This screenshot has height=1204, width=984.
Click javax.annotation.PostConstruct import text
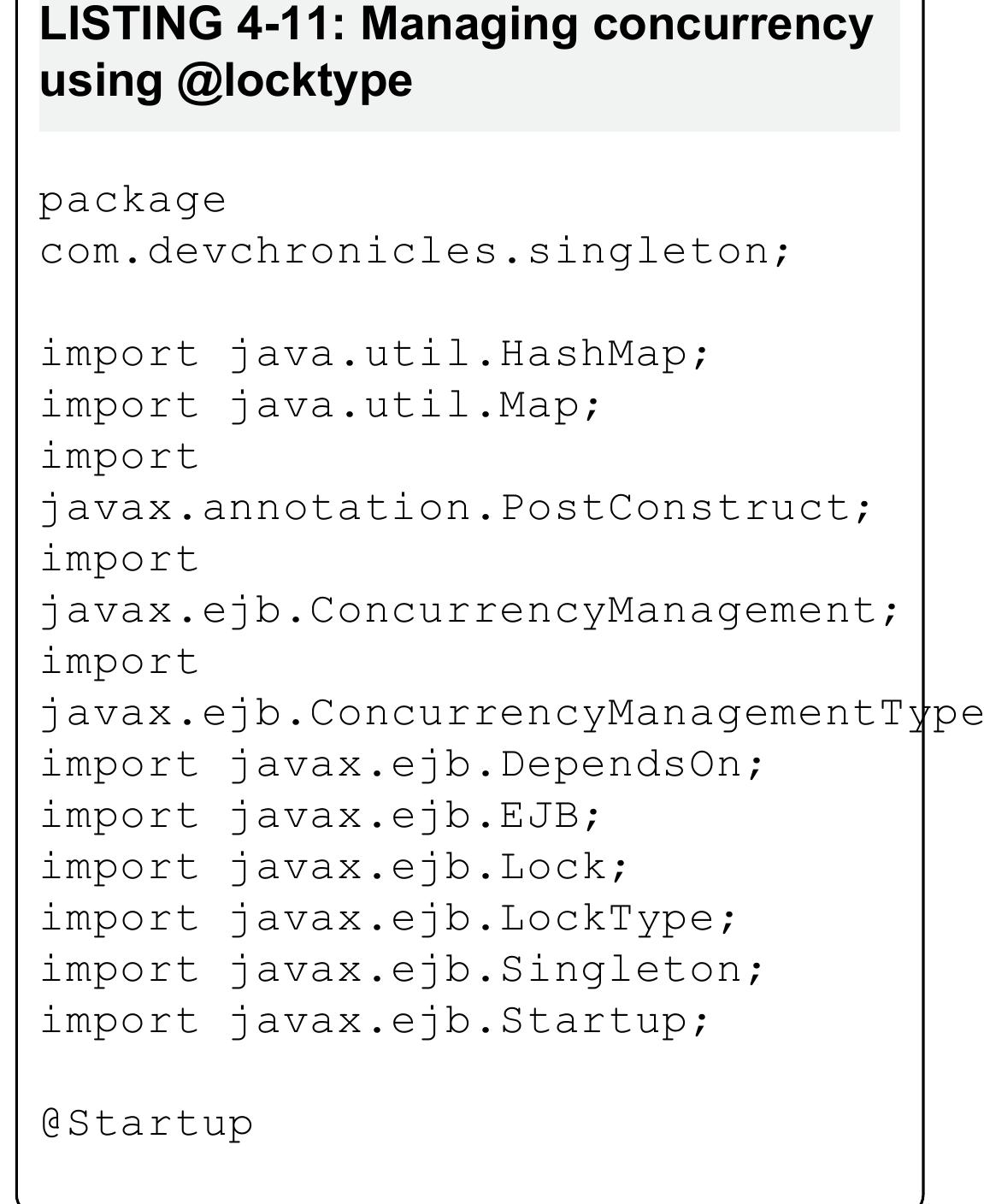(457, 508)
